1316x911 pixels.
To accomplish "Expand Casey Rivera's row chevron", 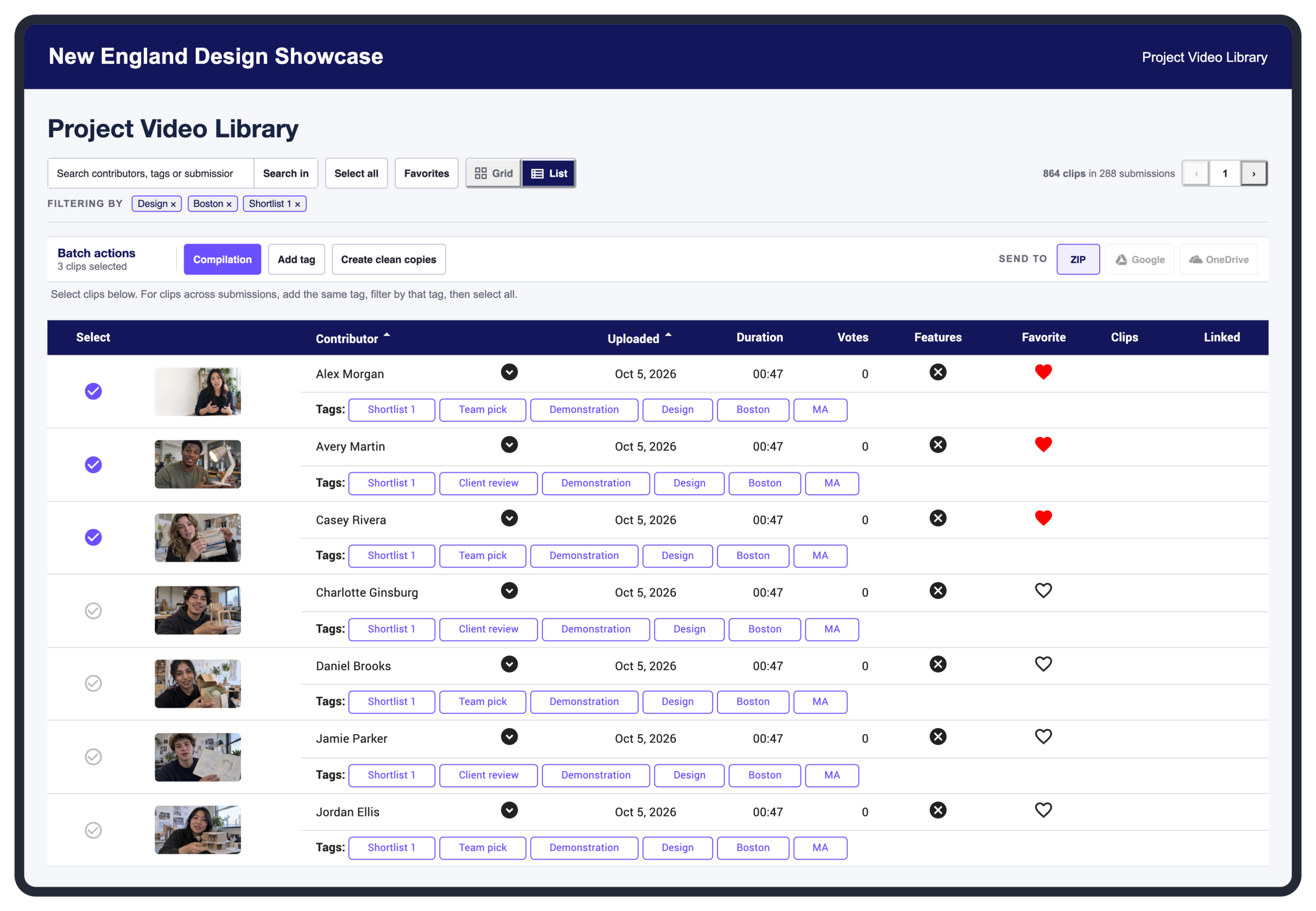I will coord(509,518).
